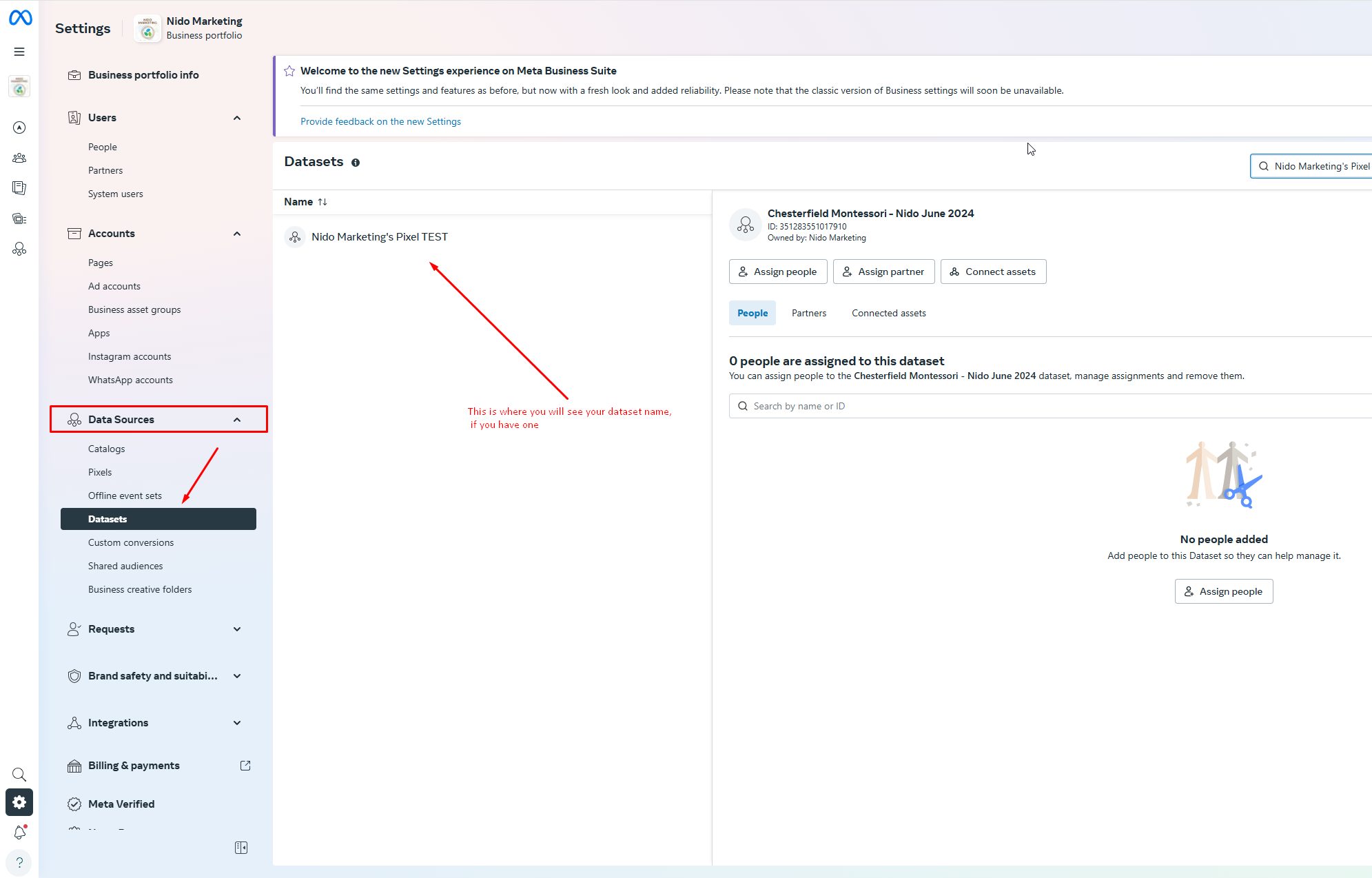Switch to the Partners tab

[809, 313]
